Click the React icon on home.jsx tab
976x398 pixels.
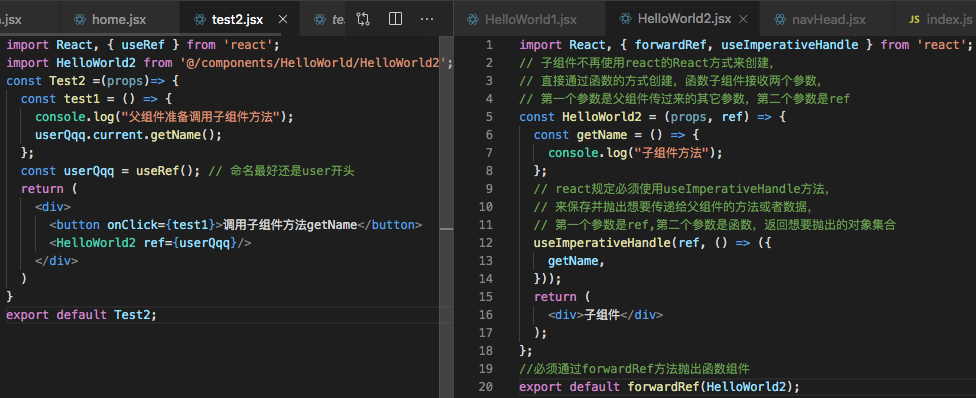coord(80,19)
